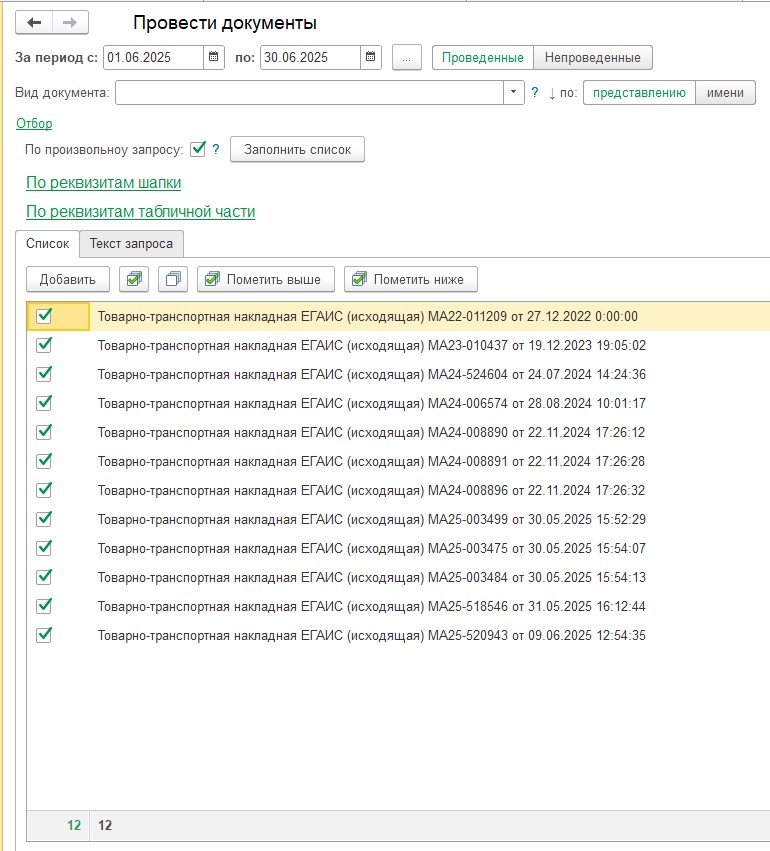Uncheck document MA22-011209 checkbox
Image resolution: width=770 pixels, height=851 pixels.
click(x=44, y=316)
